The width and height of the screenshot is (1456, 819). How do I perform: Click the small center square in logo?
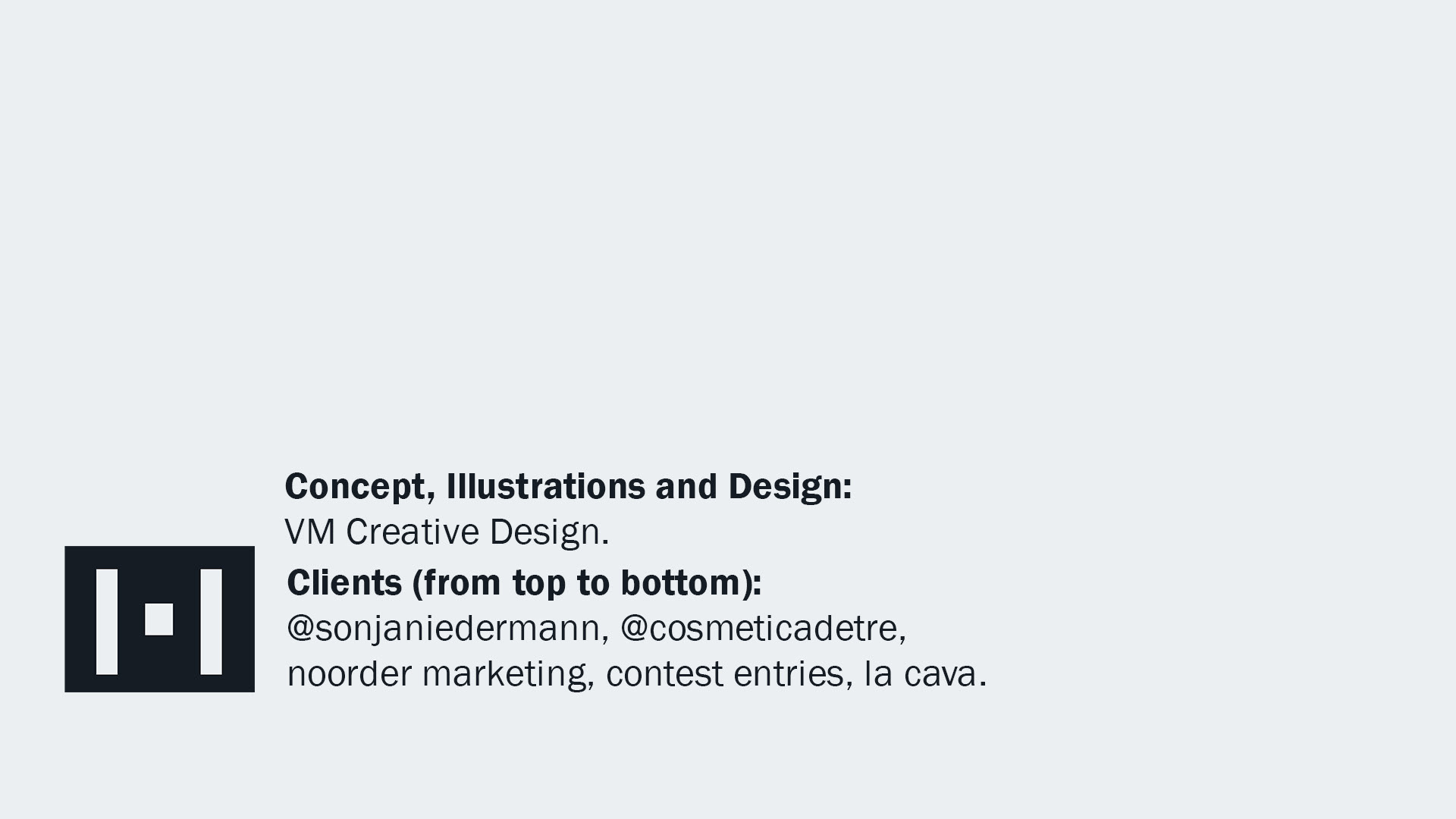pos(158,619)
